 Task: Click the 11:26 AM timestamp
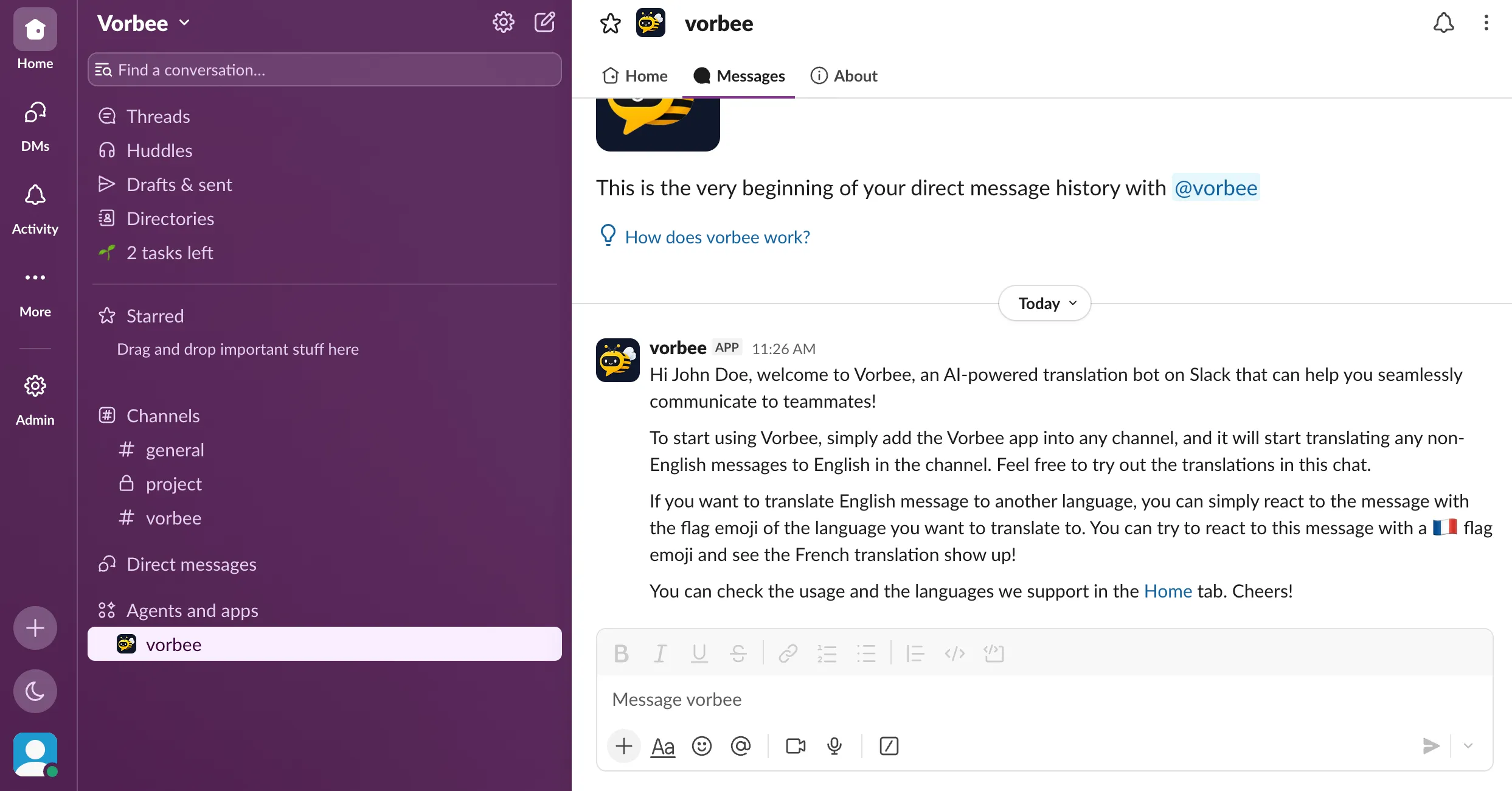783,349
